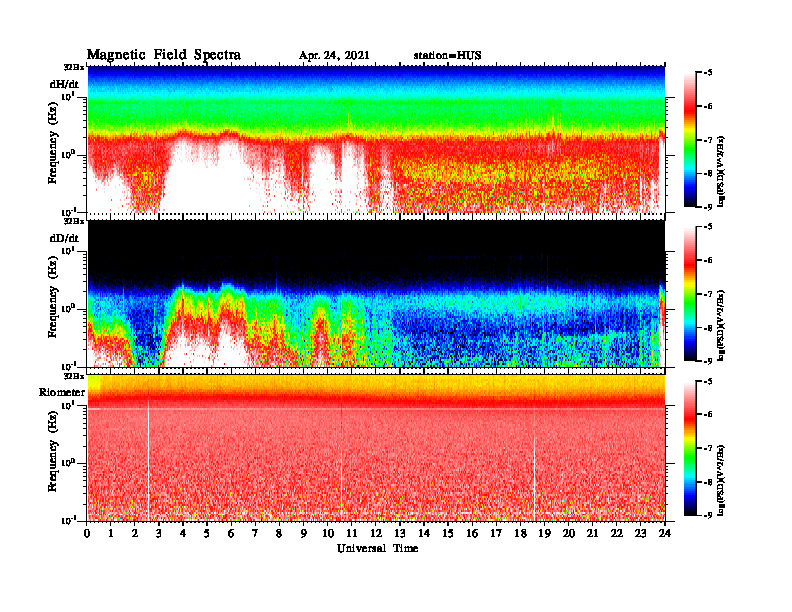Click the hour "19" tick label
792x612 pixels.
click(544, 533)
